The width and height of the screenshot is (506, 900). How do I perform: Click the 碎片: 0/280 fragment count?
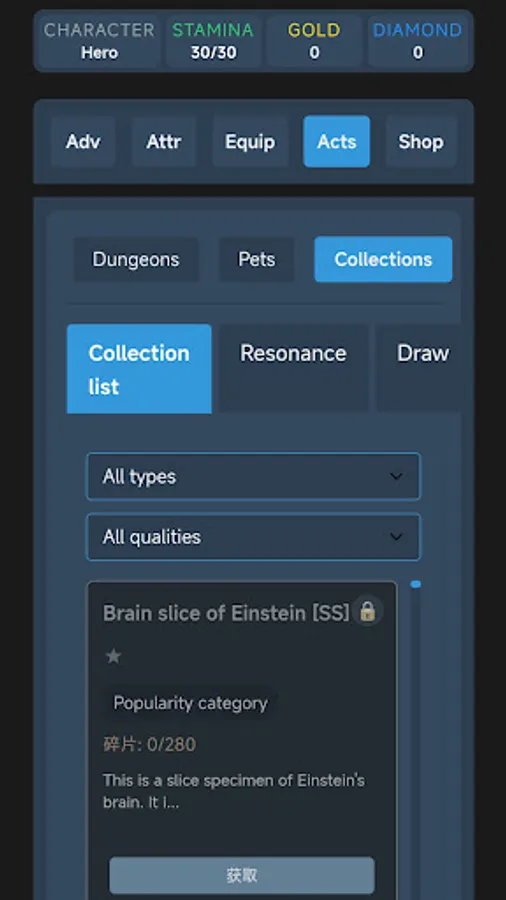pos(149,744)
